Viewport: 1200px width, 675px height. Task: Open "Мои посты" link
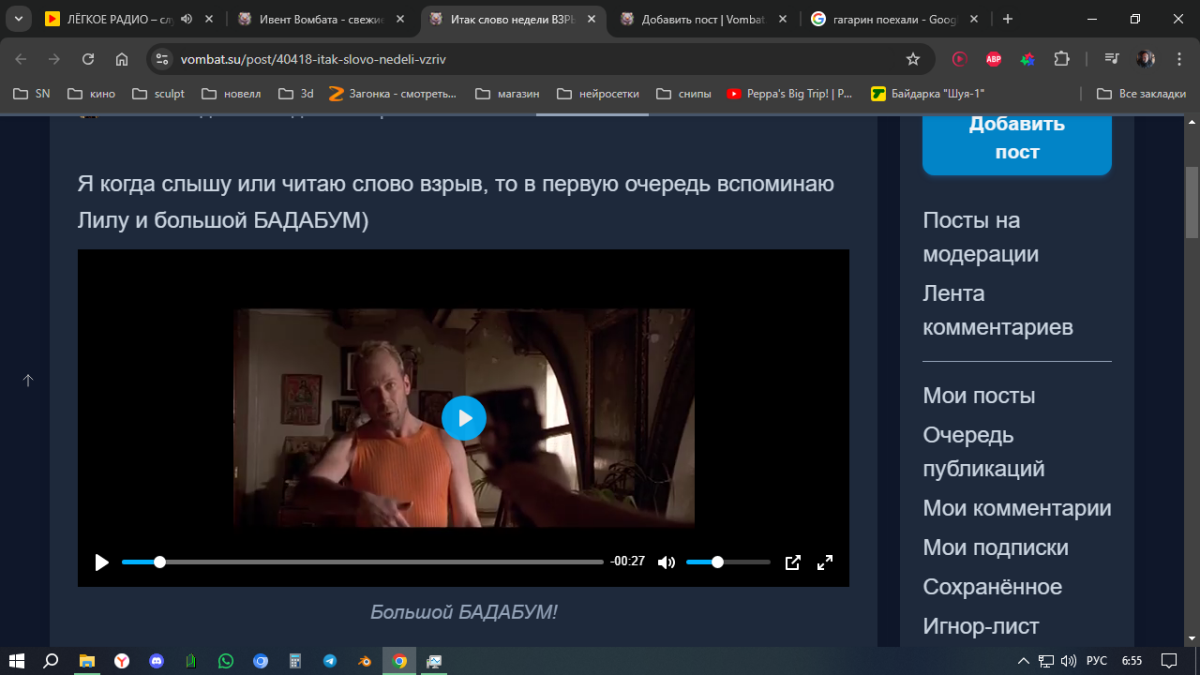[979, 395]
